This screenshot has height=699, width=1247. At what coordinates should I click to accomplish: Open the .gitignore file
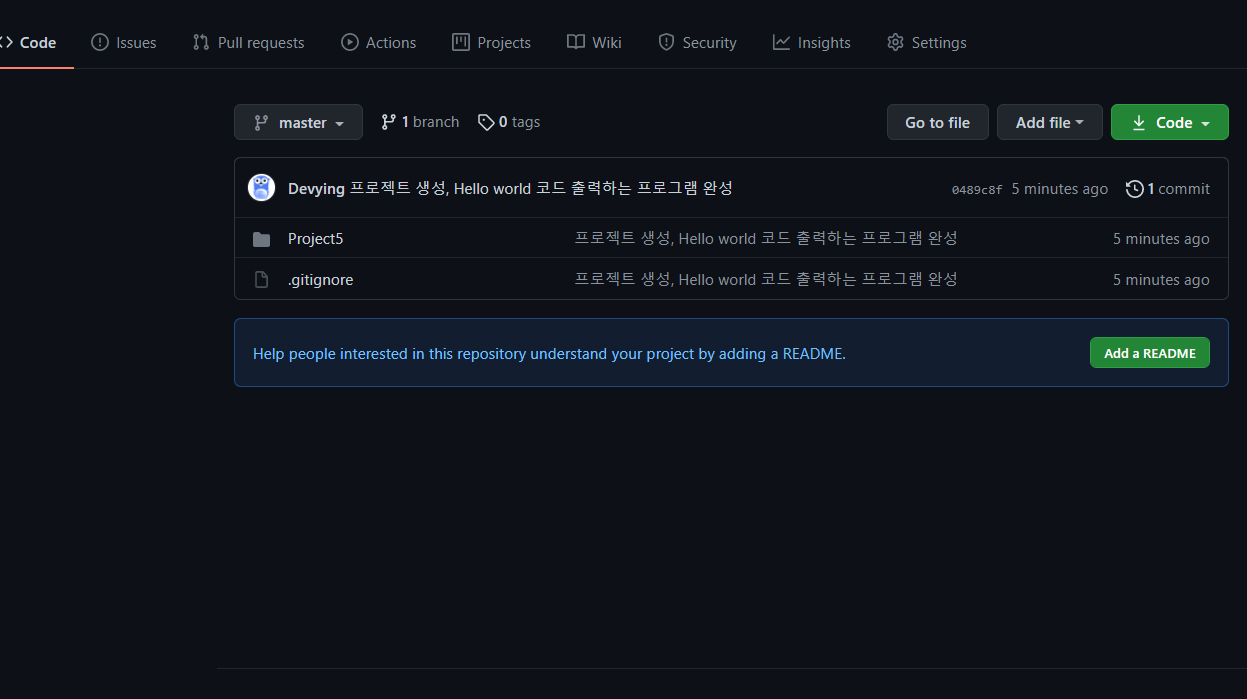[x=320, y=280]
